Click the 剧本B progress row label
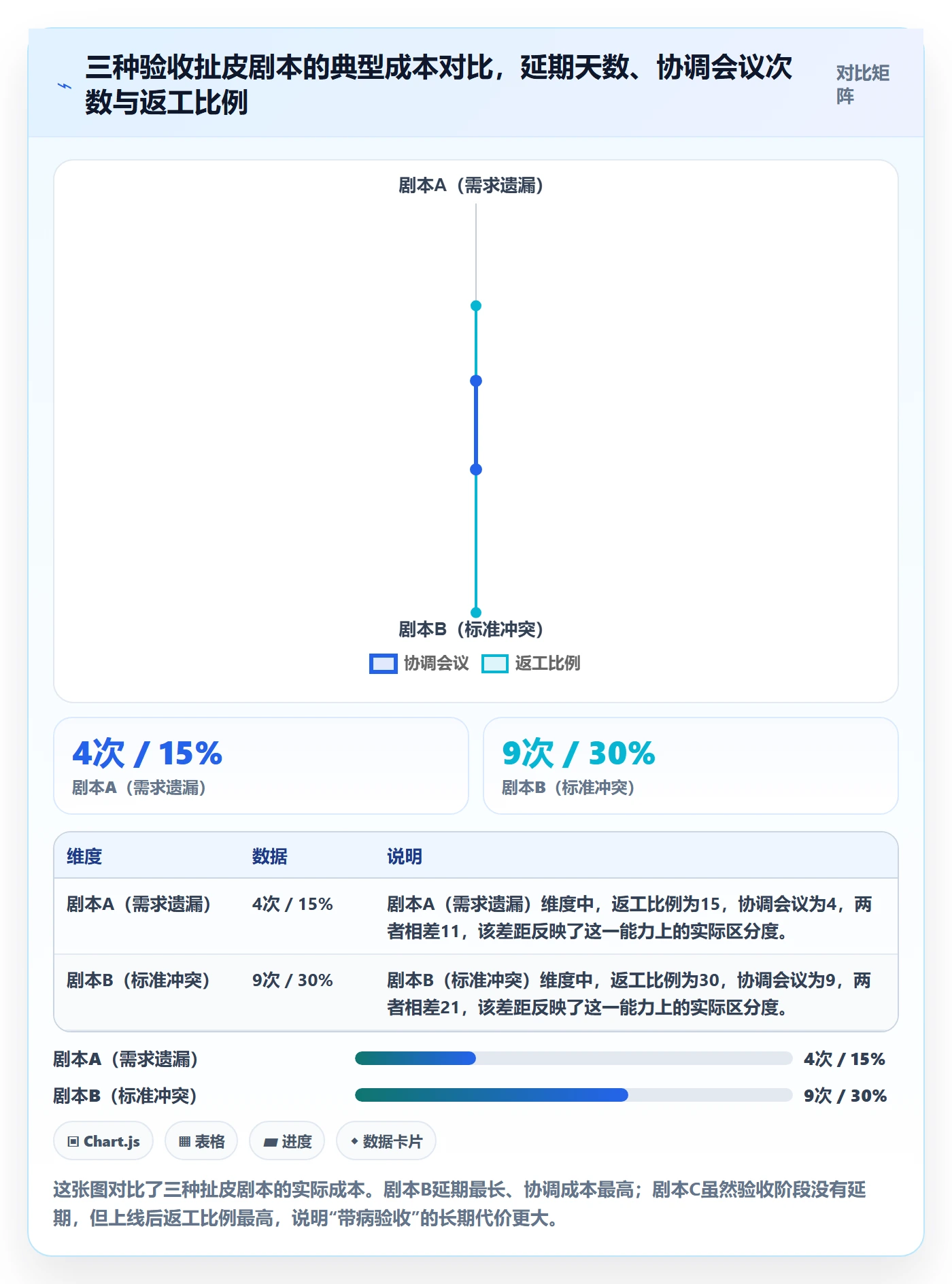 pos(126,1096)
